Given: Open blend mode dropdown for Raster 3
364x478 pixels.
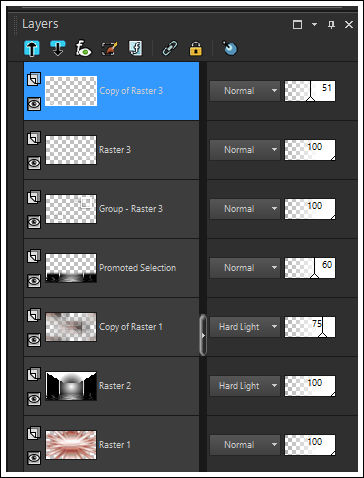Looking at the screenshot, I should click(x=245, y=150).
